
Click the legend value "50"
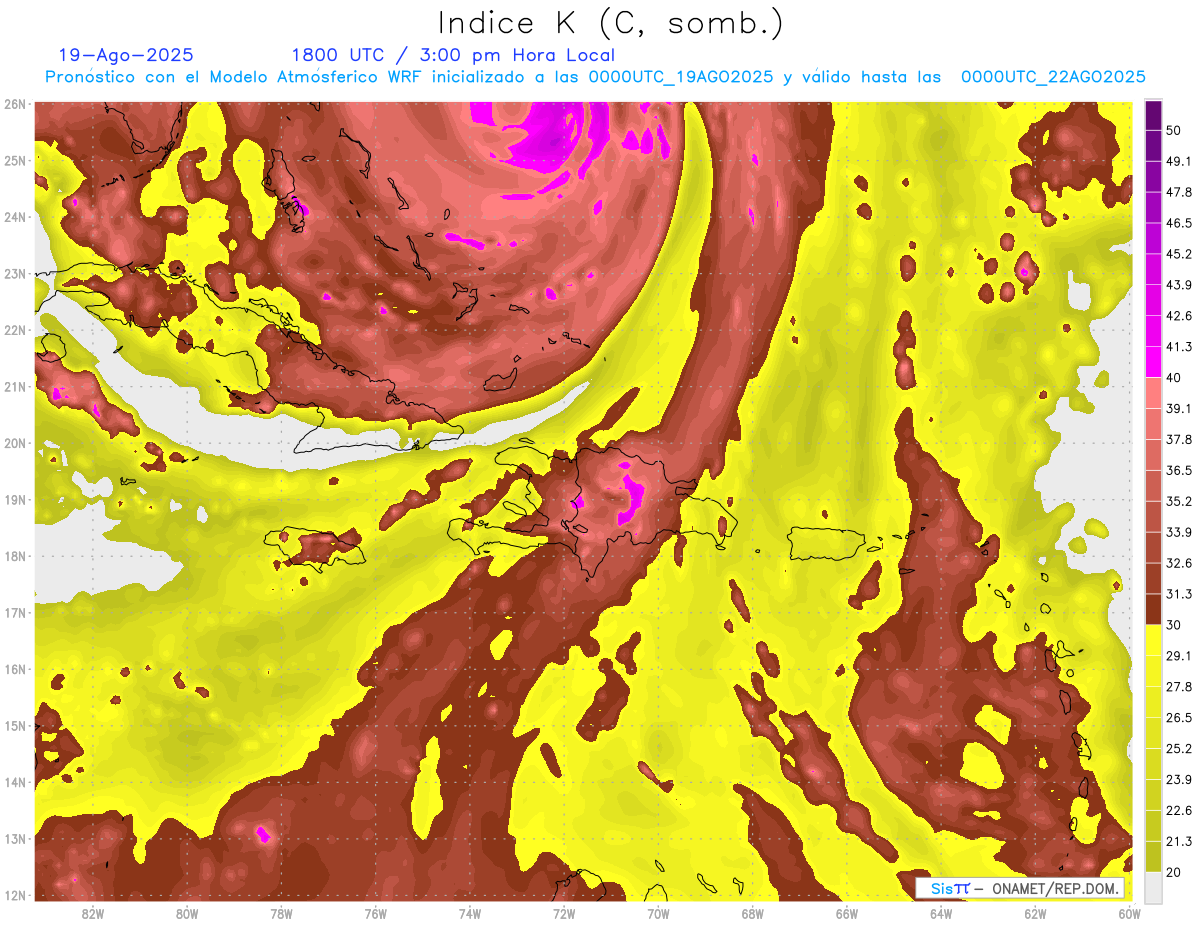click(x=1174, y=131)
